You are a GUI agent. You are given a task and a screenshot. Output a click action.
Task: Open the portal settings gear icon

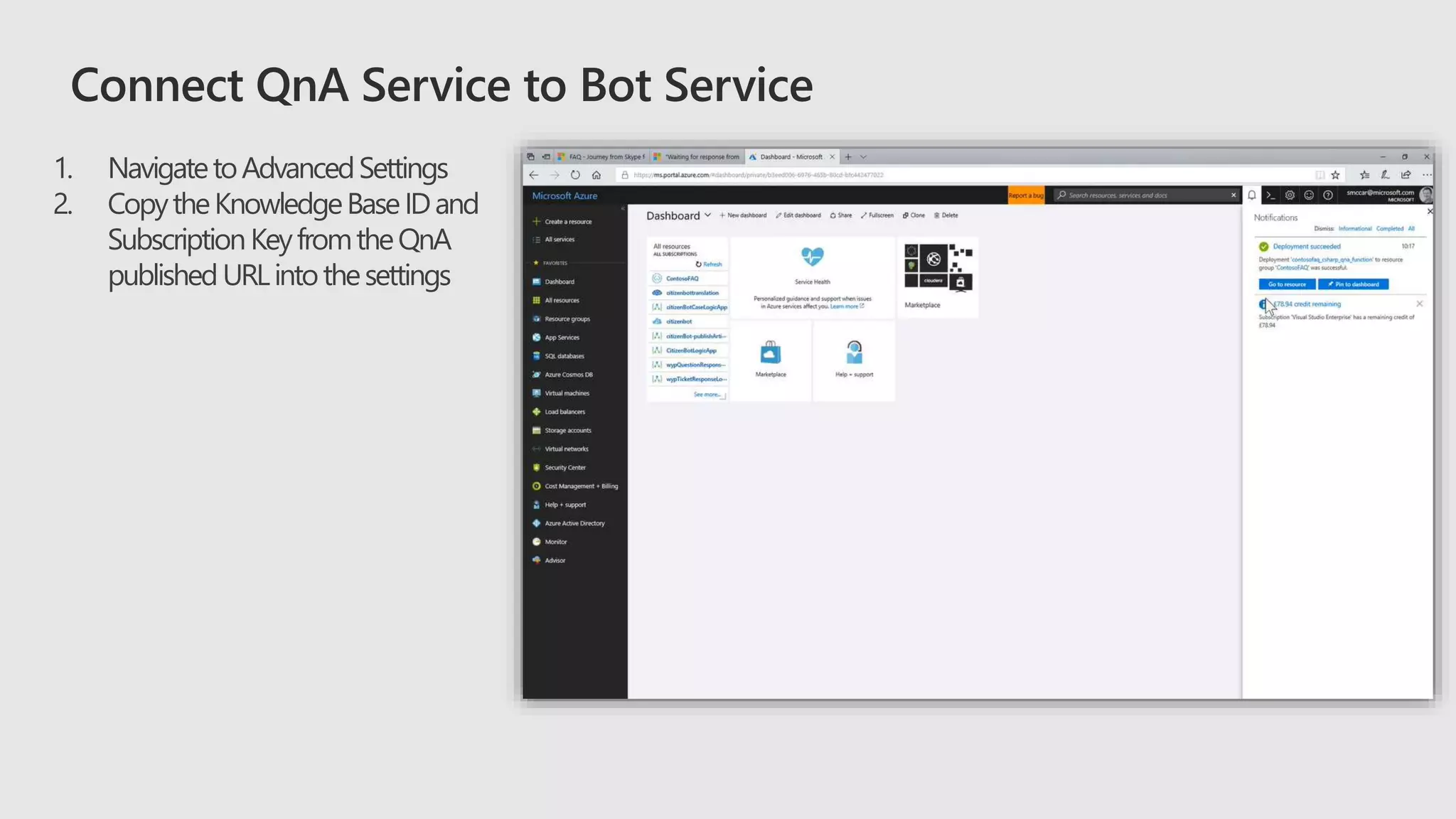tap(1290, 195)
